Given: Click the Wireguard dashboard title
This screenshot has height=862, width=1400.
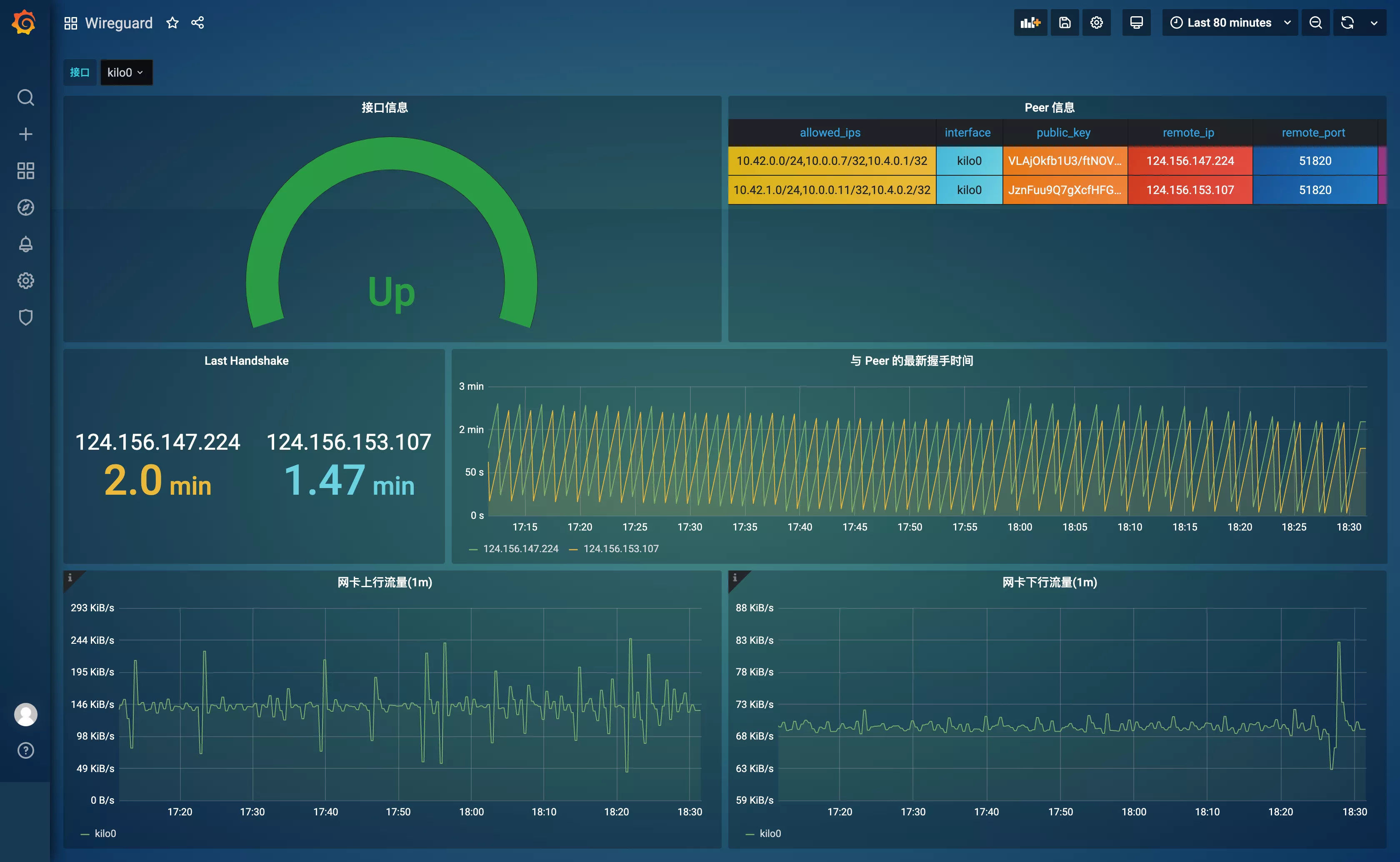Looking at the screenshot, I should pos(119,23).
